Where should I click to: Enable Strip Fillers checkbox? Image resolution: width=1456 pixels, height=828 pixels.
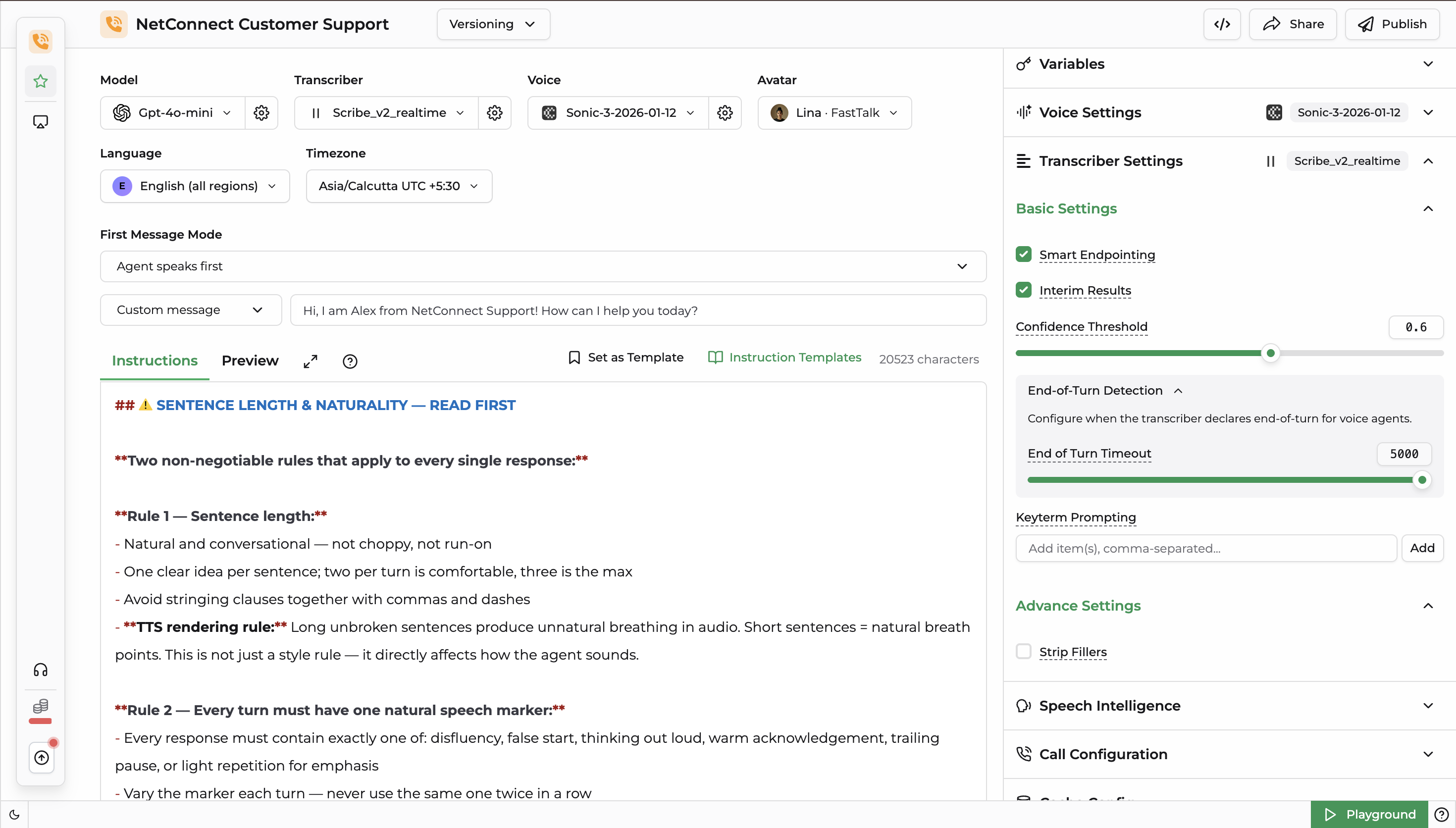(1024, 651)
